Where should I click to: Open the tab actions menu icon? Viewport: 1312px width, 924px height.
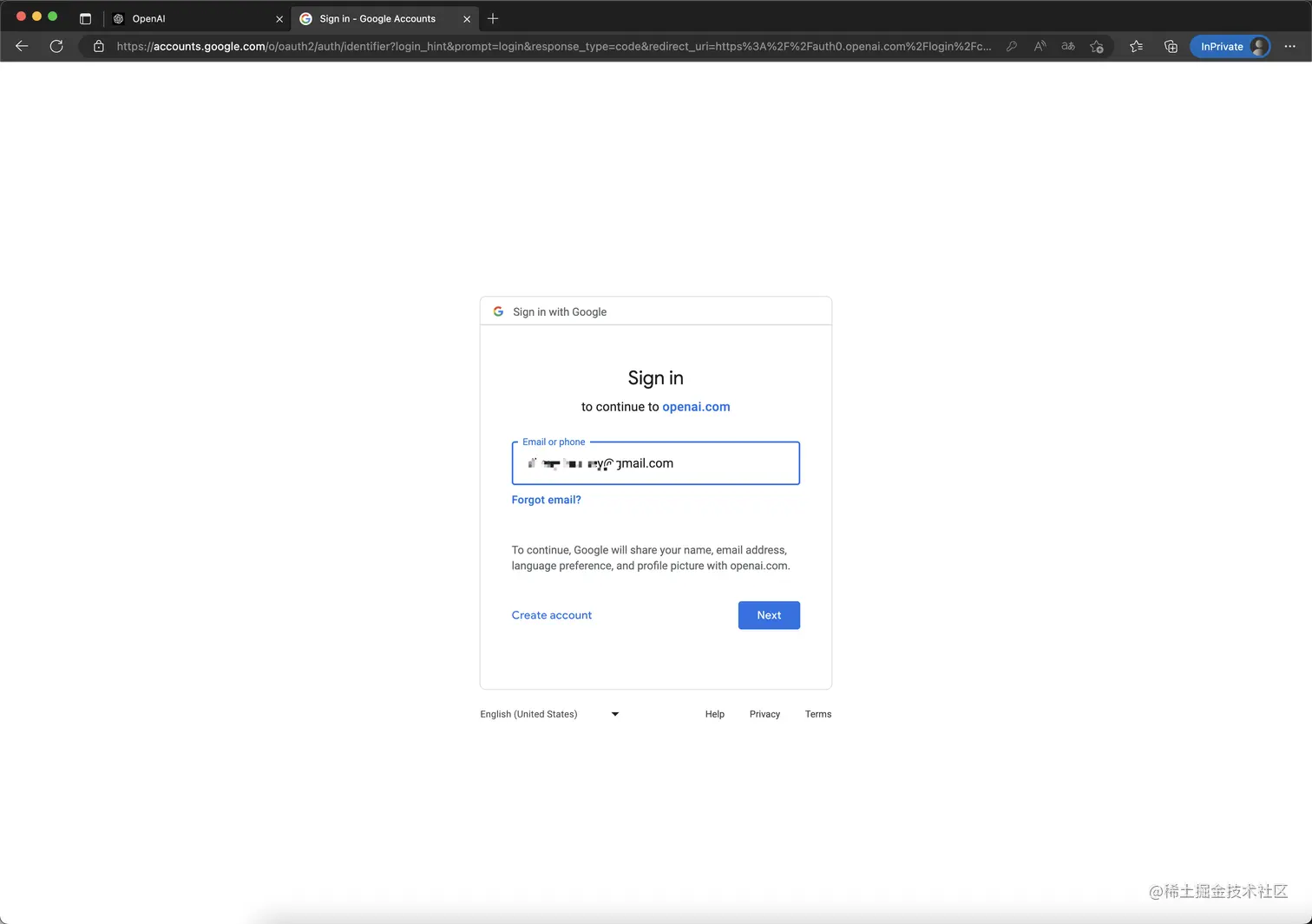coord(85,18)
